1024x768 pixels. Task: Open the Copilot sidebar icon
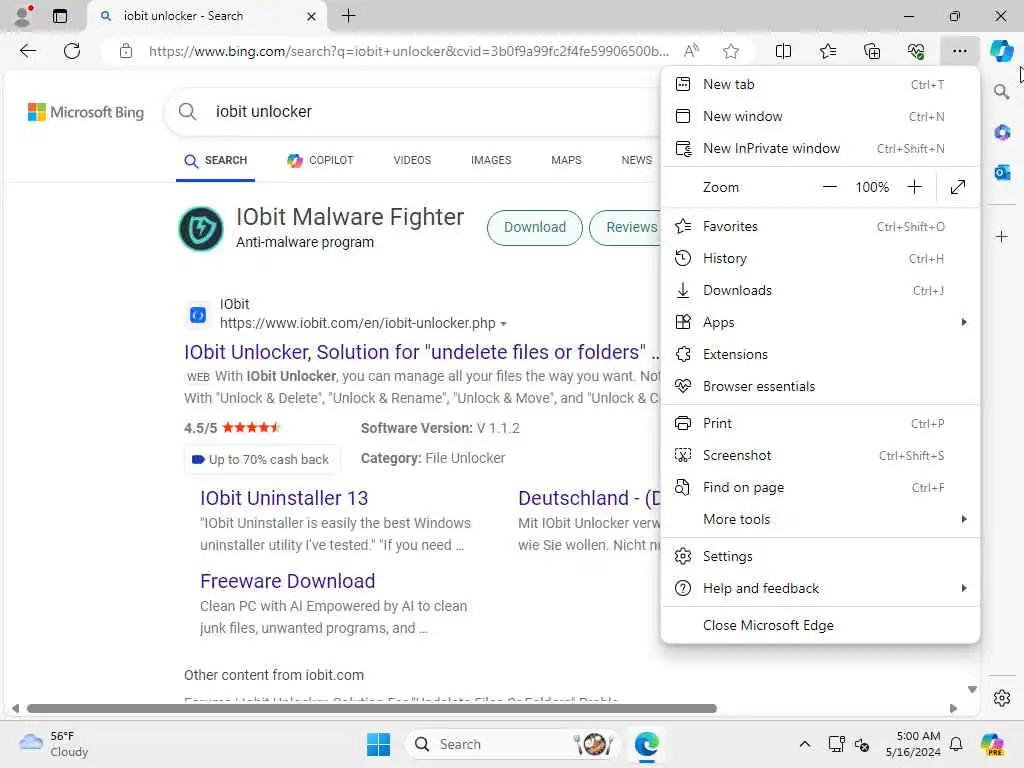click(x=1001, y=50)
